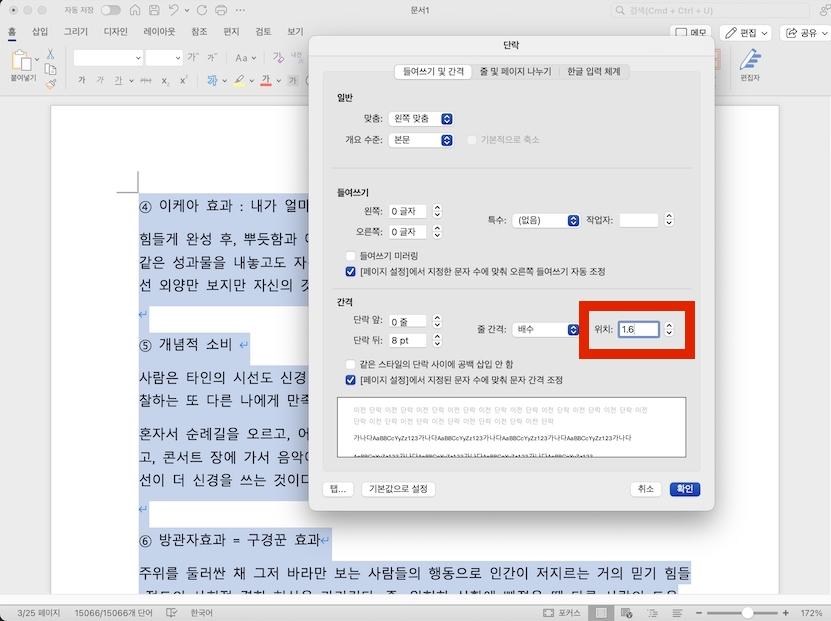The height and width of the screenshot is (621, 831).
Task: Click the 공유 share button
Action: 806,33
